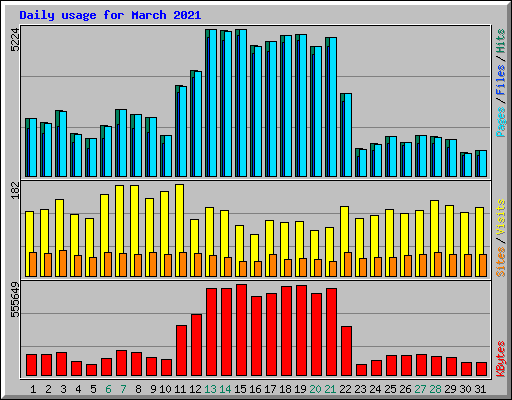Click the orange sites bar for day 3

[x=63, y=263]
